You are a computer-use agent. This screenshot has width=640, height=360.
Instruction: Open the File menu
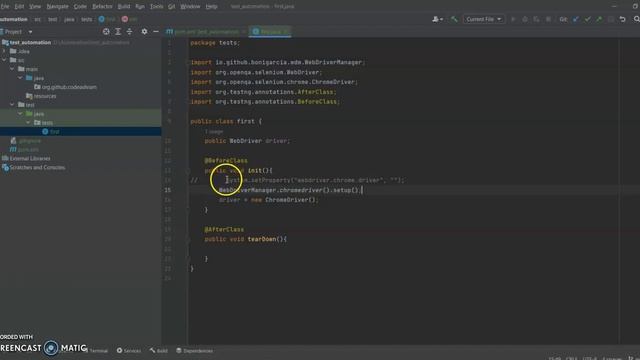pyautogui.click(x=4, y=7)
